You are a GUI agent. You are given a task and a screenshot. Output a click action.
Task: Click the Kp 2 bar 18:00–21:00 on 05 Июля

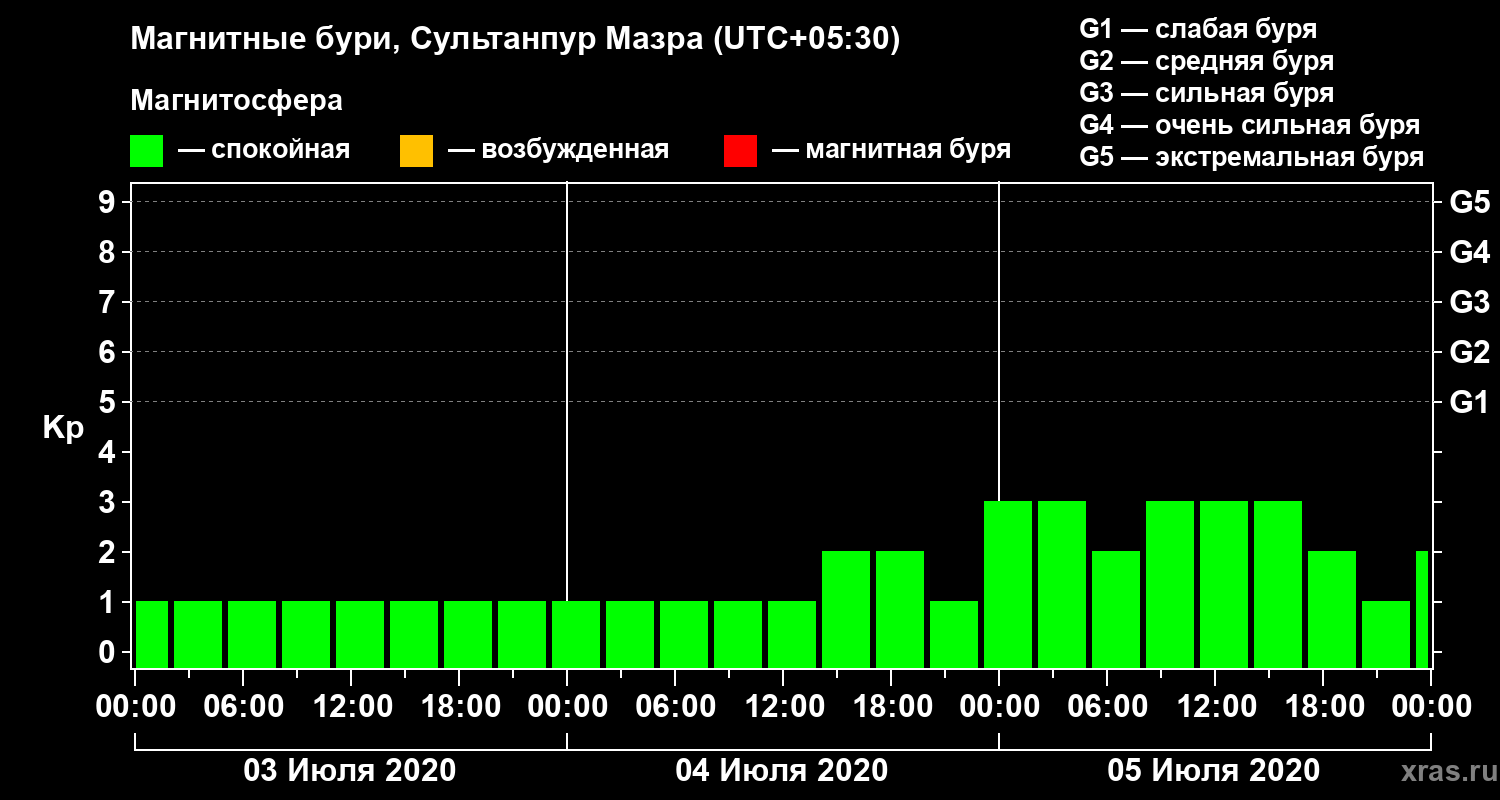[x=1332, y=609]
